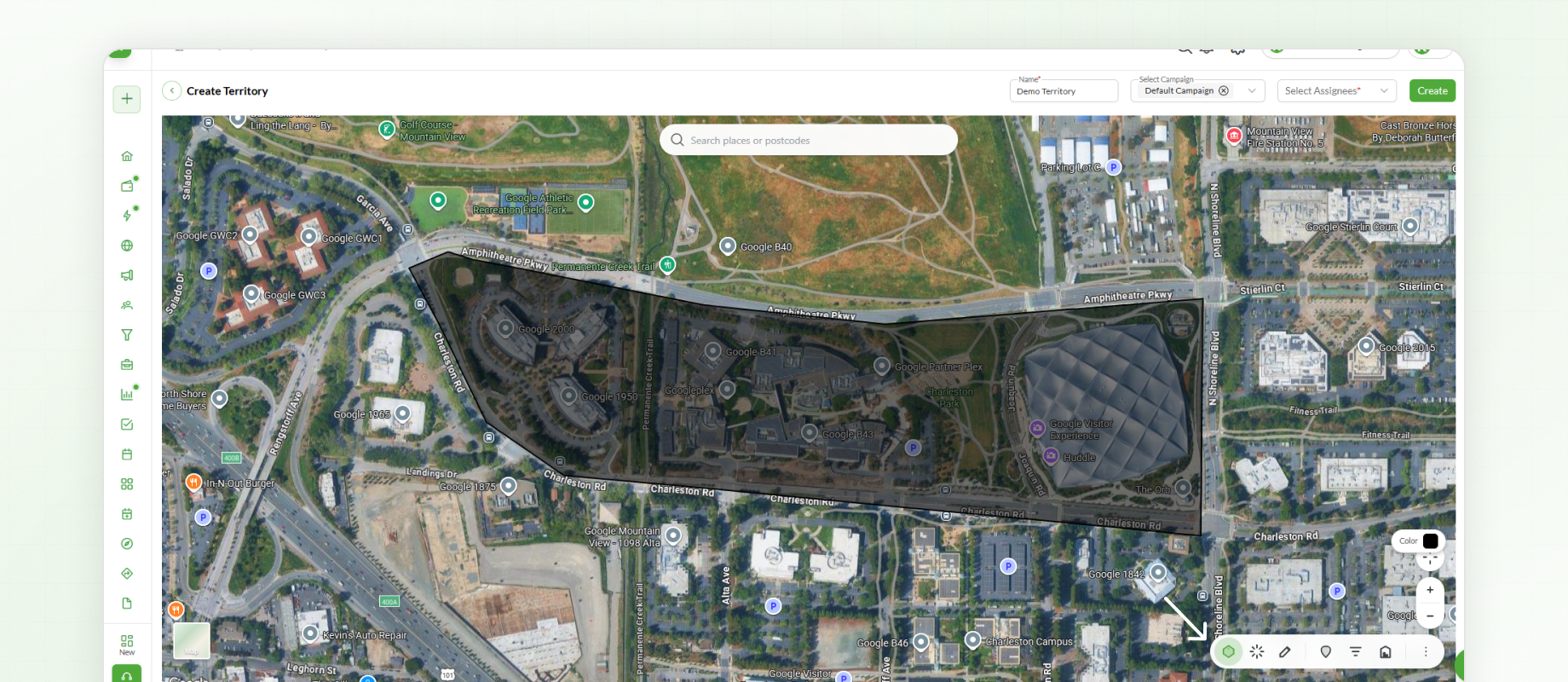Zoom in on the map

click(1430, 590)
